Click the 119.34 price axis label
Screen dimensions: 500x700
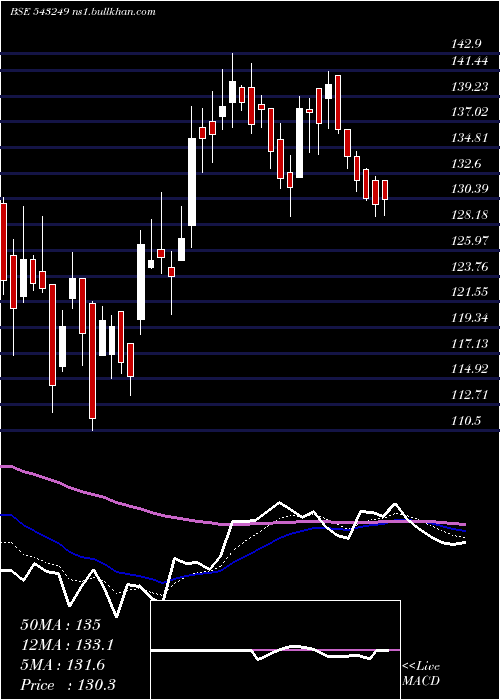click(x=470, y=318)
